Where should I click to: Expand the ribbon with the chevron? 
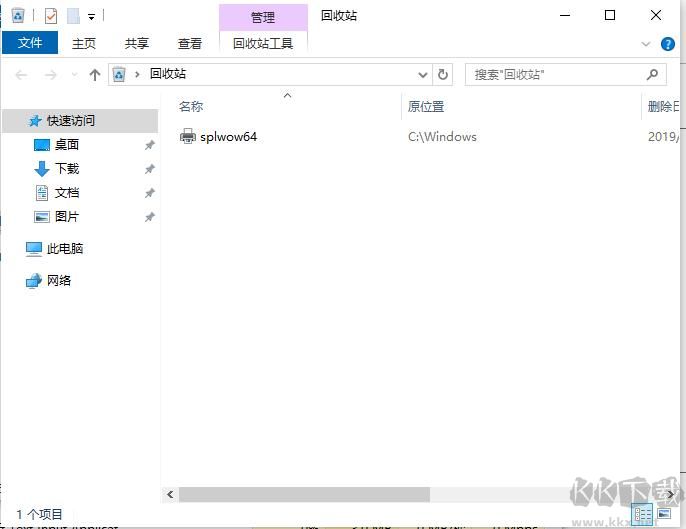pos(645,44)
